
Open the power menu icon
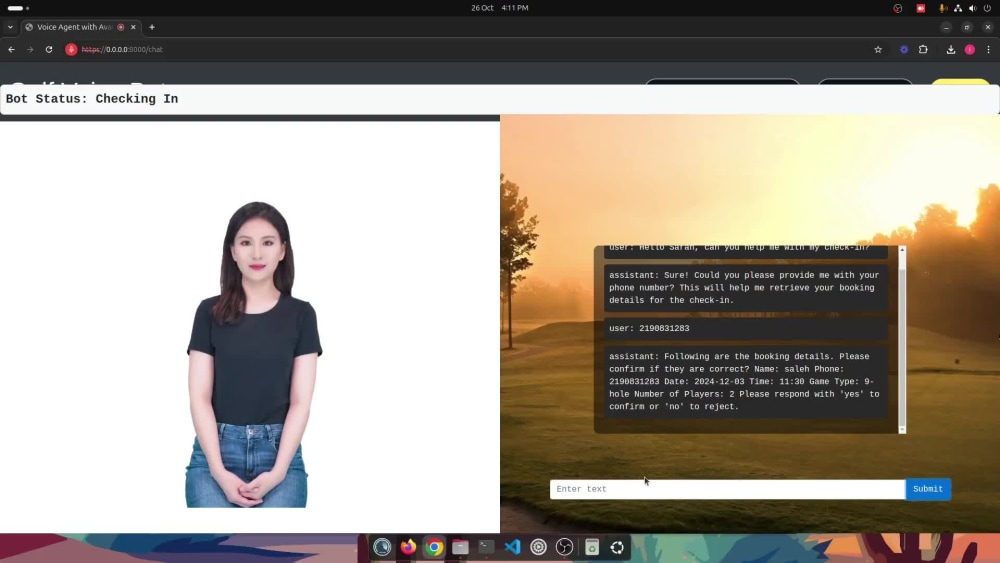pyautogui.click(x=987, y=8)
